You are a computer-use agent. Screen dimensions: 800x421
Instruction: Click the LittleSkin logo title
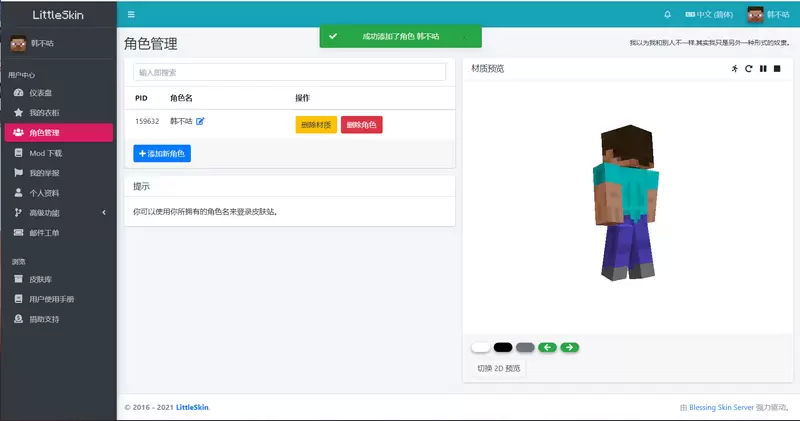coord(58,15)
